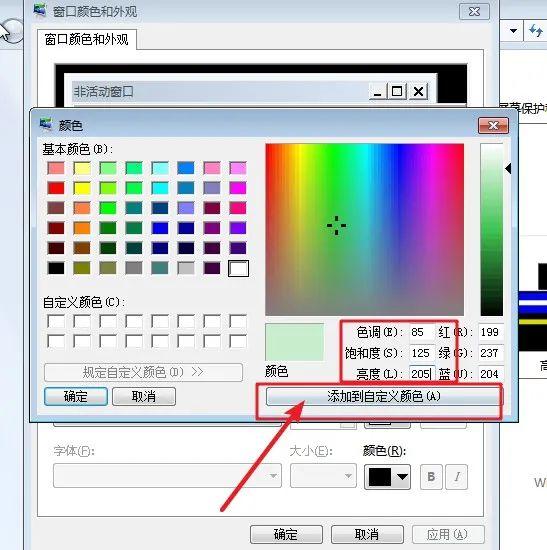This screenshot has width=547, height=550.
Task: Click the 绿(G) value field showing 237
Action: pos(491,353)
